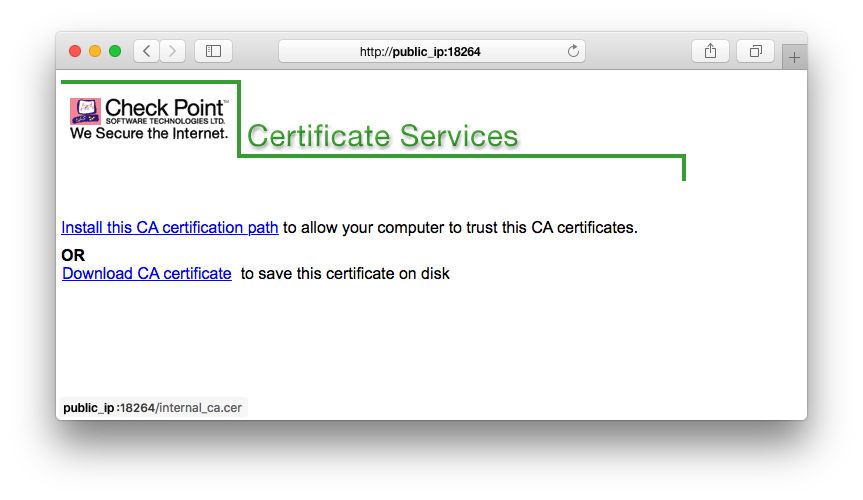The image size is (863, 500).
Task: Click the address bar showing public_ip:18264
Action: pos(432,51)
